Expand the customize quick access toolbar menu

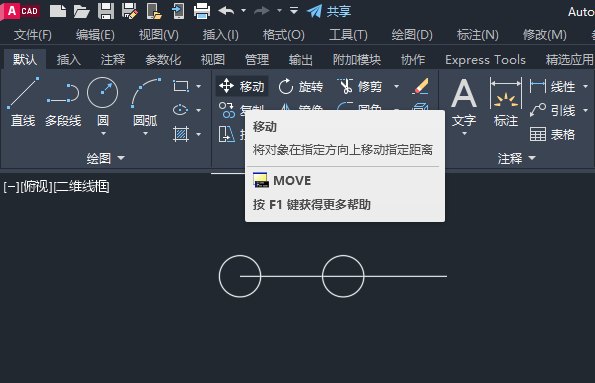pyautogui.click(x=294, y=11)
